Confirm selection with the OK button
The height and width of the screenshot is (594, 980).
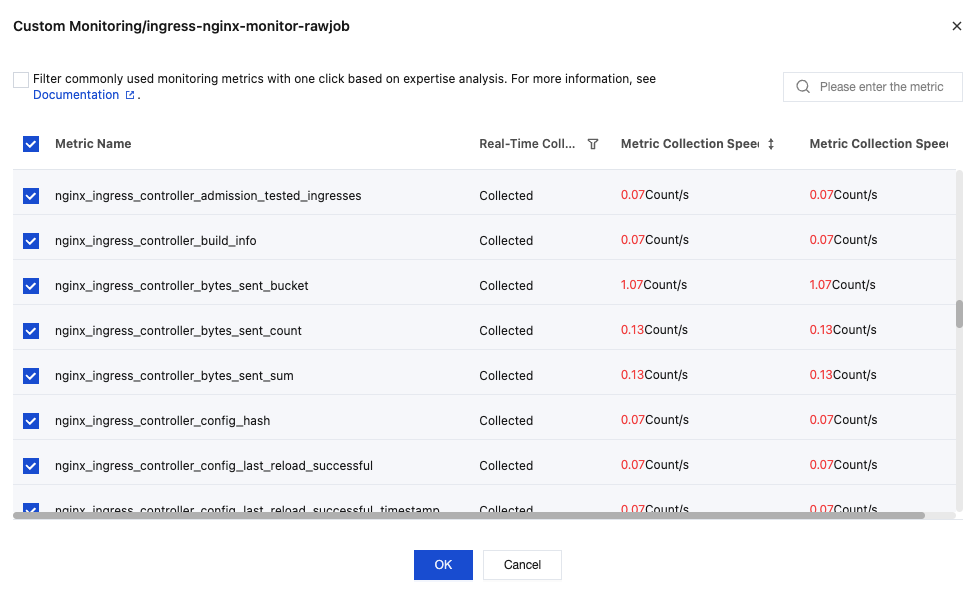click(x=443, y=565)
